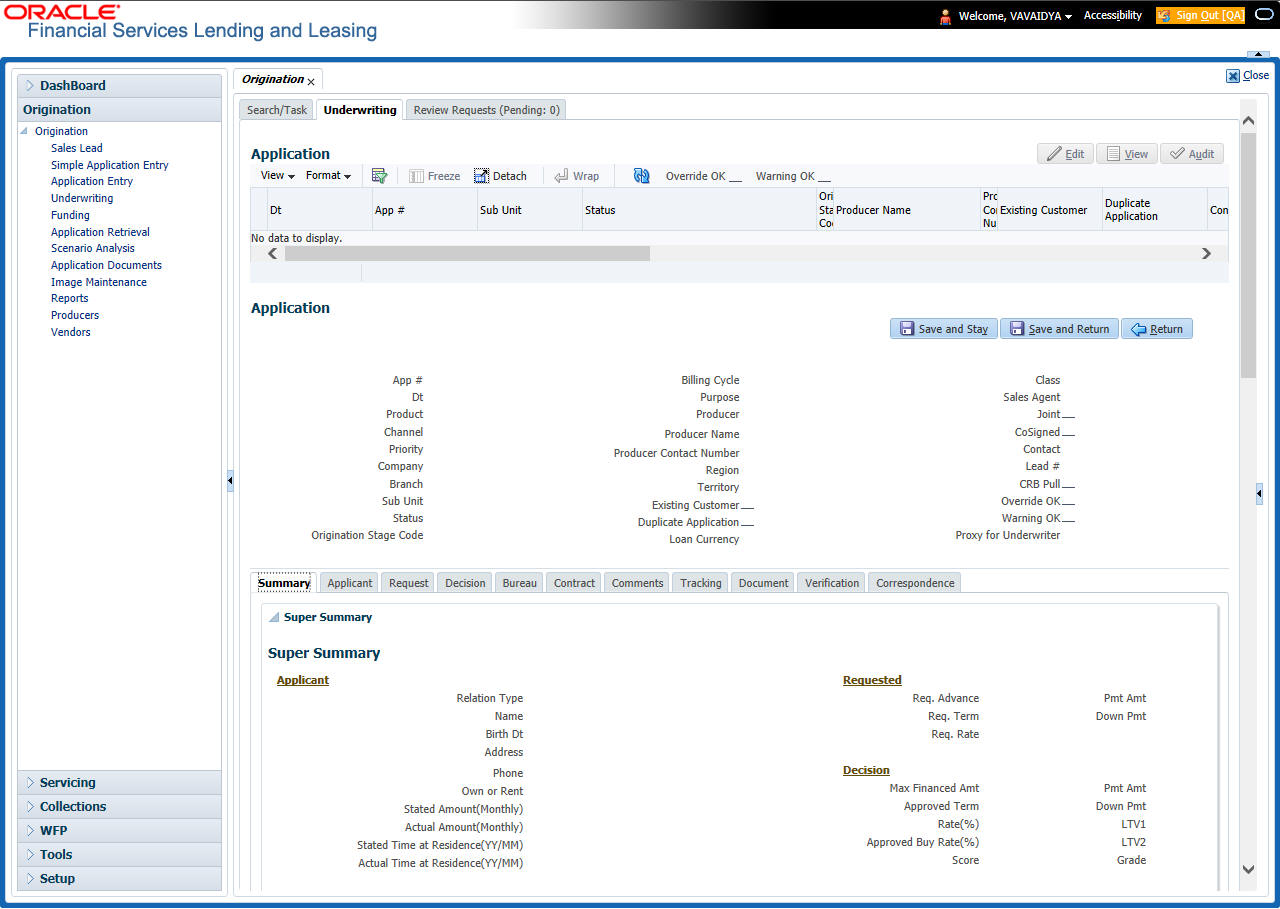Switch to the Verification tab

[832, 583]
